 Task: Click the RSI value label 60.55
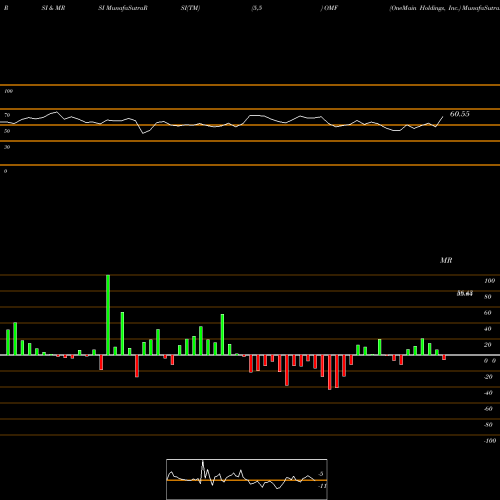(x=459, y=114)
